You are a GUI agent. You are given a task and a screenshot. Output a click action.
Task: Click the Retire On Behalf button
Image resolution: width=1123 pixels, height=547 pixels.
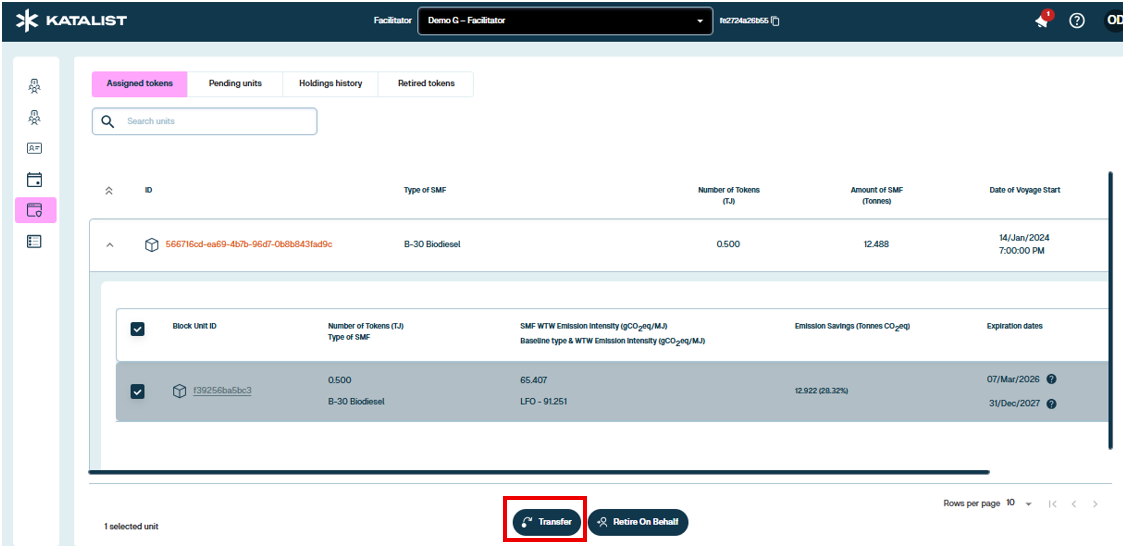coord(638,522)
